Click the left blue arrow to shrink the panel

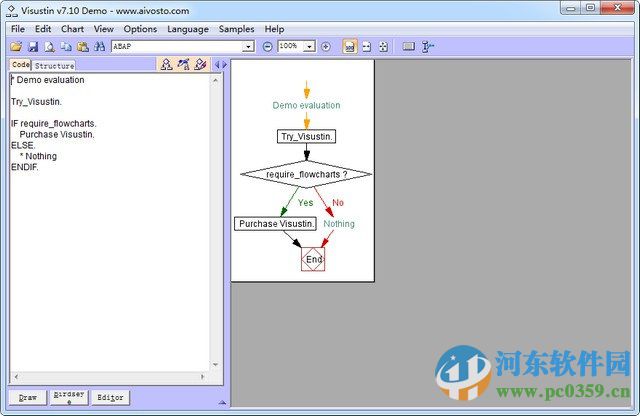(217, 65)
